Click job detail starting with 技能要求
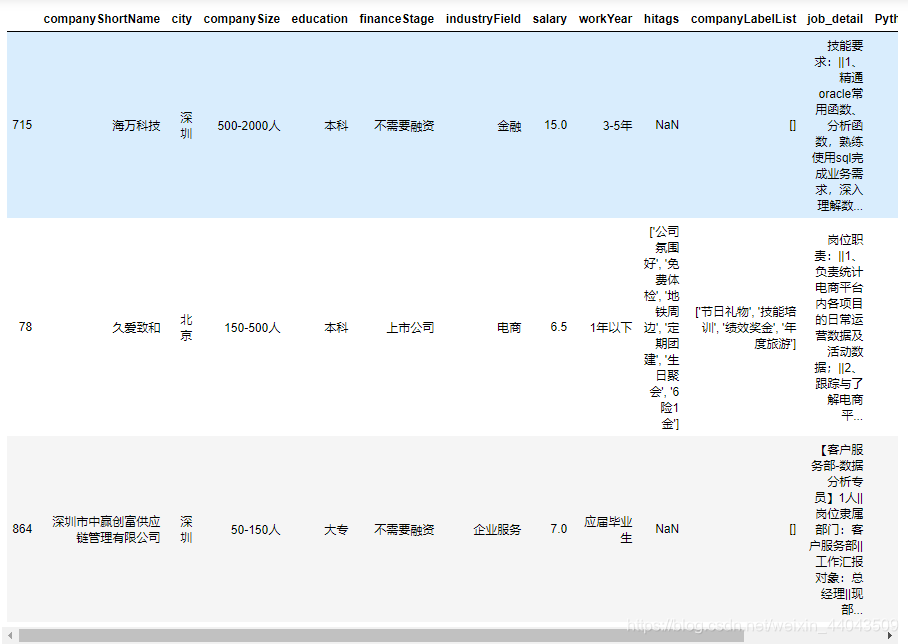Screen dimensions: 908x644 pyautogui.click(x=839, y=126)
